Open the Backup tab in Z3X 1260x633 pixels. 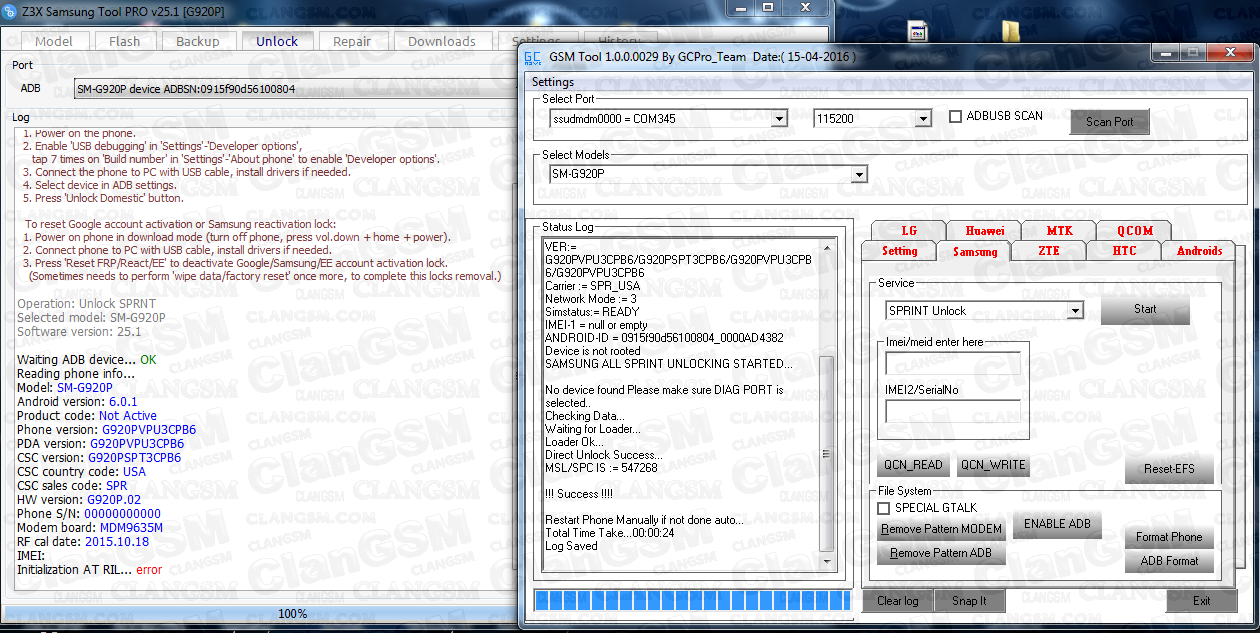[198, 41]
